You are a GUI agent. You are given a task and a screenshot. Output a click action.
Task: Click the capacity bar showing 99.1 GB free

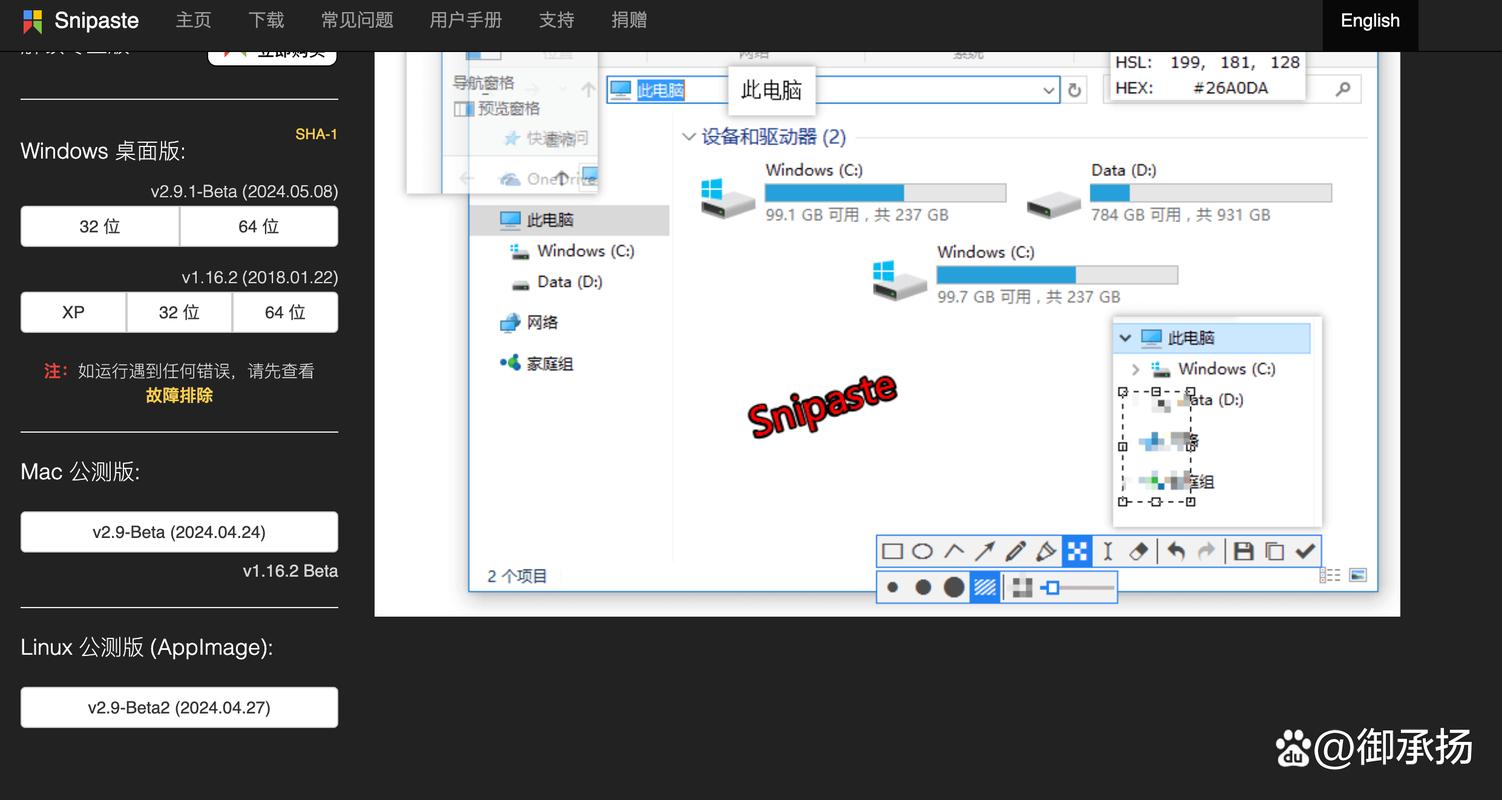coord(885,193)
